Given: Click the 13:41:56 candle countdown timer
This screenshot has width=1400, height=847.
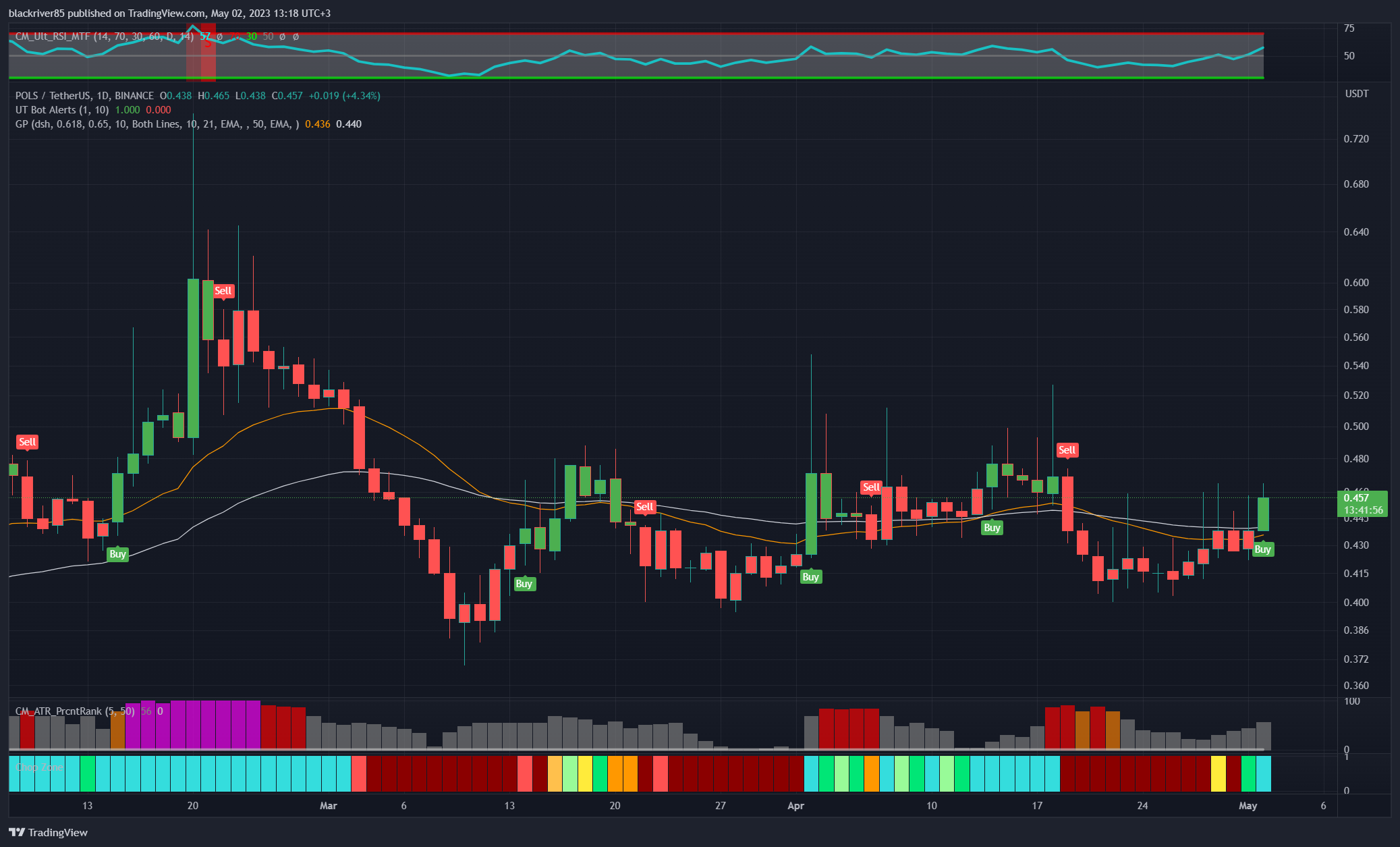Looking at the screenshot, I should [x=1363, y=510].
